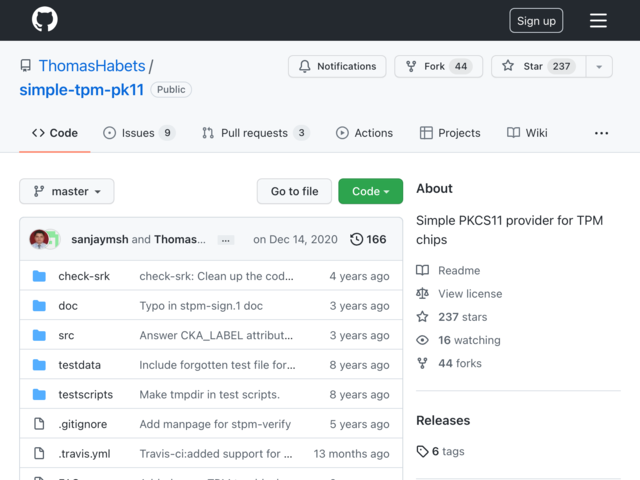This screenshot has height=480, width=640.
Task: Star the repository with Star button
Action: (x=538, y=66)
